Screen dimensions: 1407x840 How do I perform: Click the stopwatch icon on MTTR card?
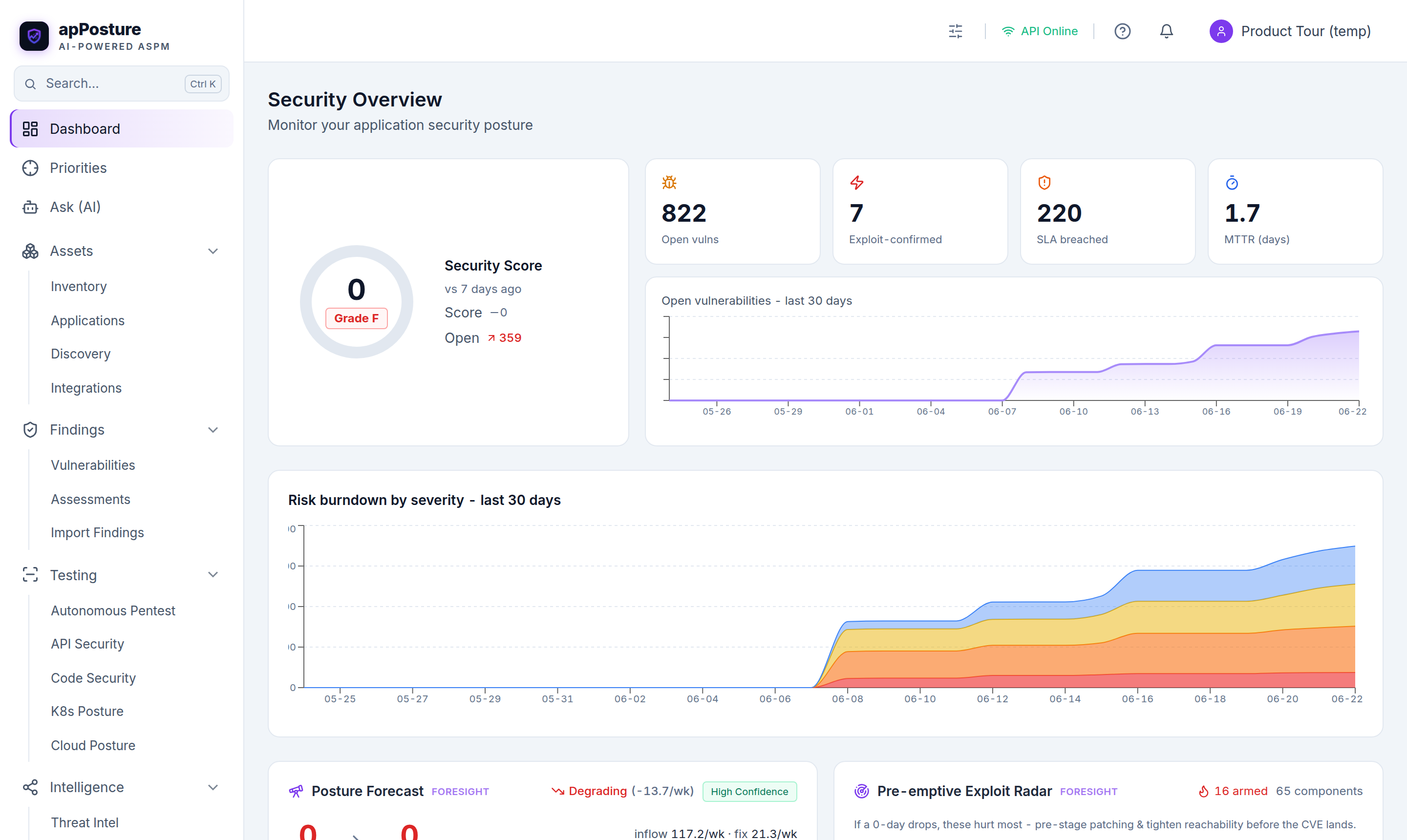(1232, 183)
